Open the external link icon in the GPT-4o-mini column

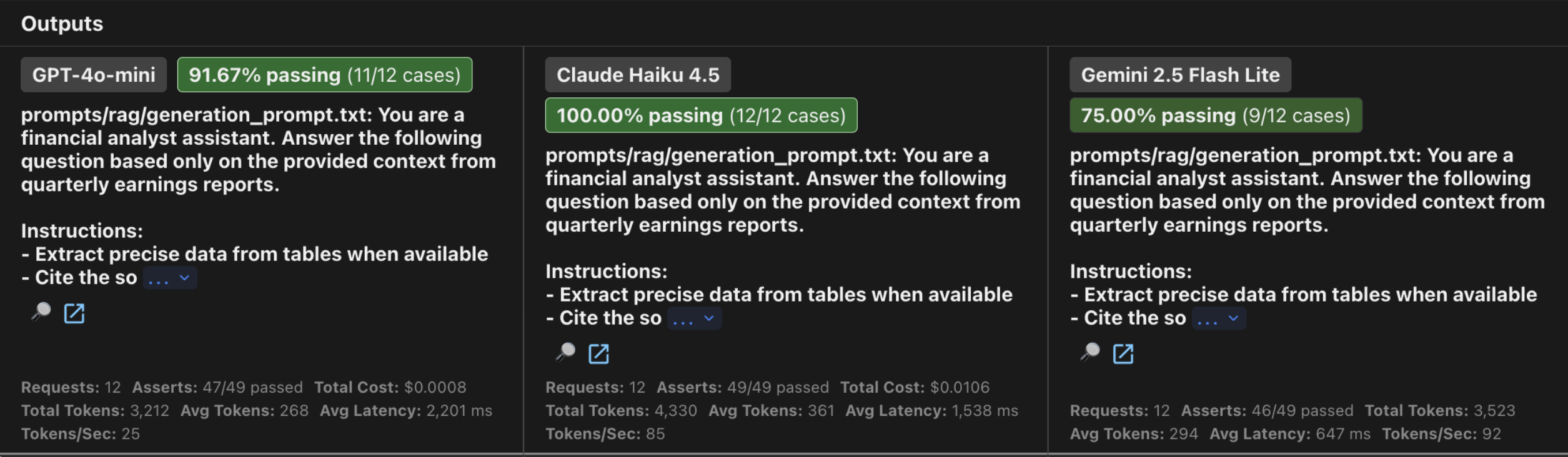[x=75, y=313]
